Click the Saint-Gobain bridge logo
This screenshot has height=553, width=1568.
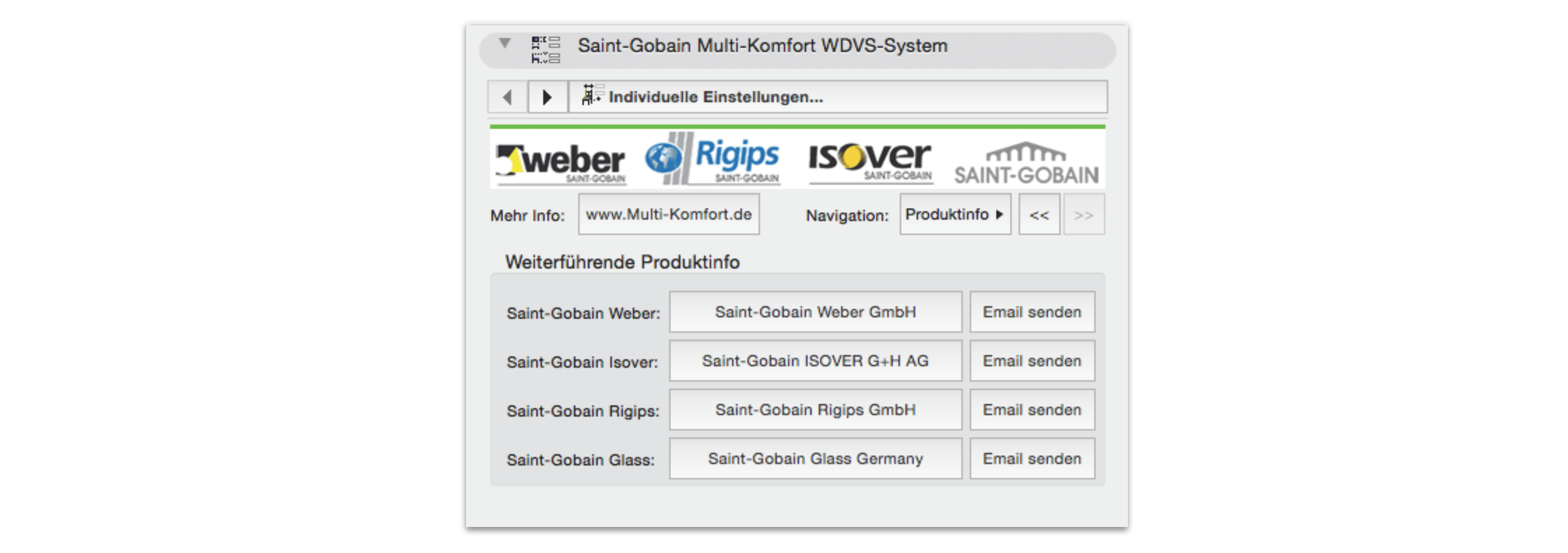(1026, 163)
